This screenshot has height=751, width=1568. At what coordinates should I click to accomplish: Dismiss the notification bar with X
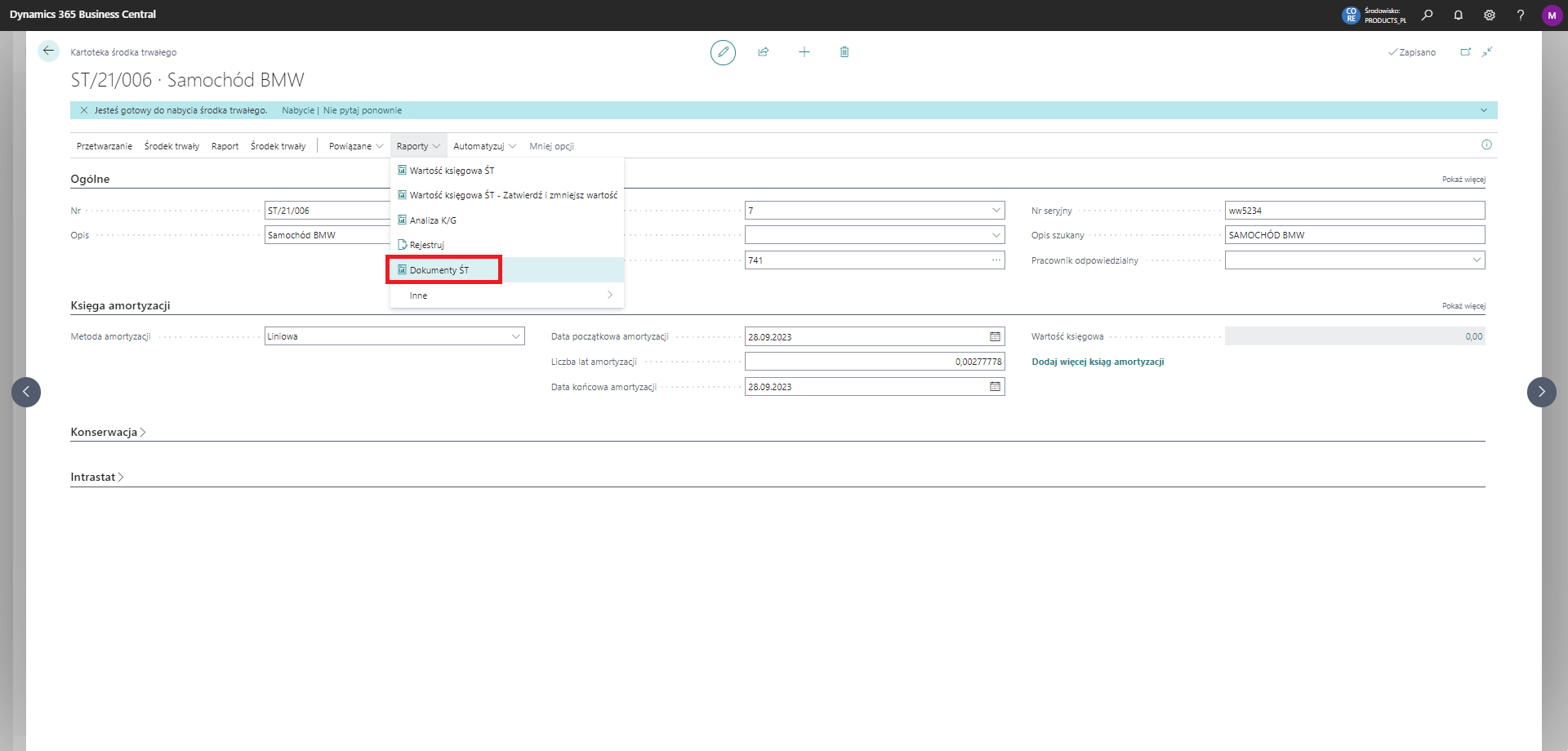[x=84, y=110]
